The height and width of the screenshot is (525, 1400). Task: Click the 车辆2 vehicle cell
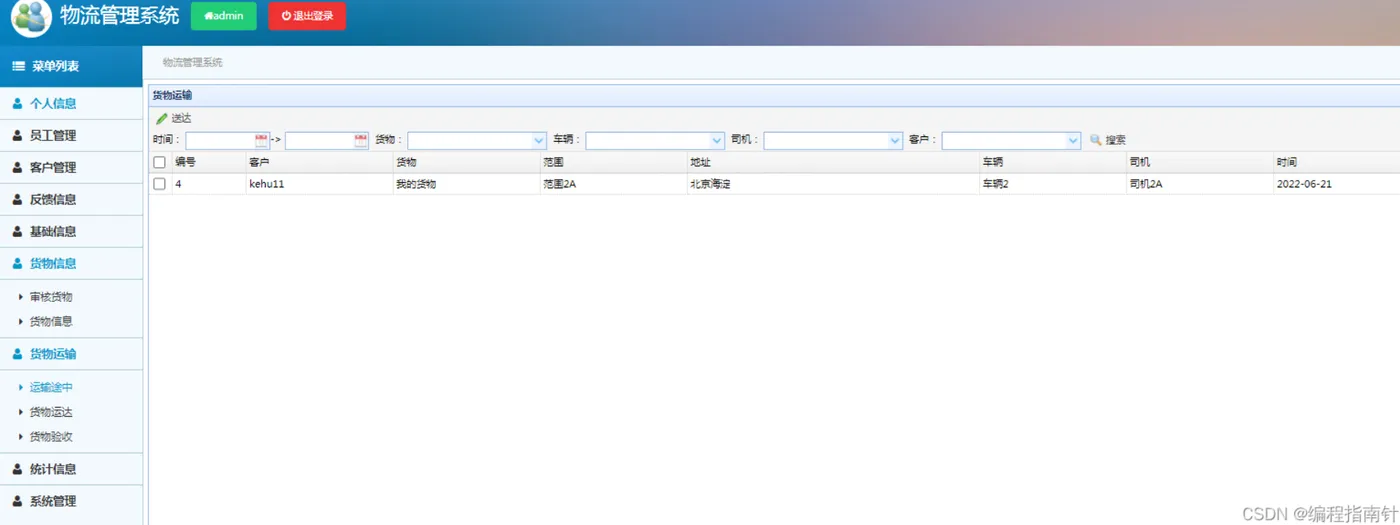(1052, 184)
